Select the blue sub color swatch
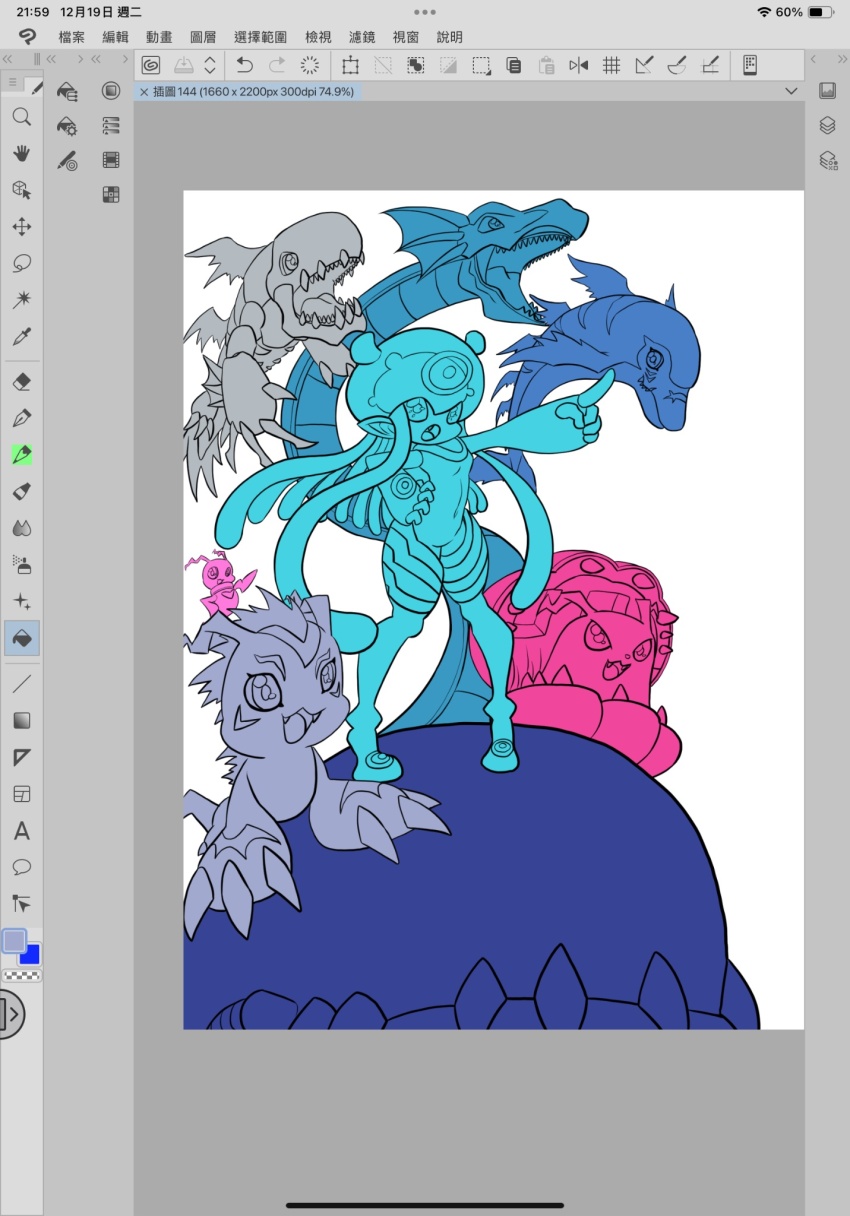 click(30, 954)
